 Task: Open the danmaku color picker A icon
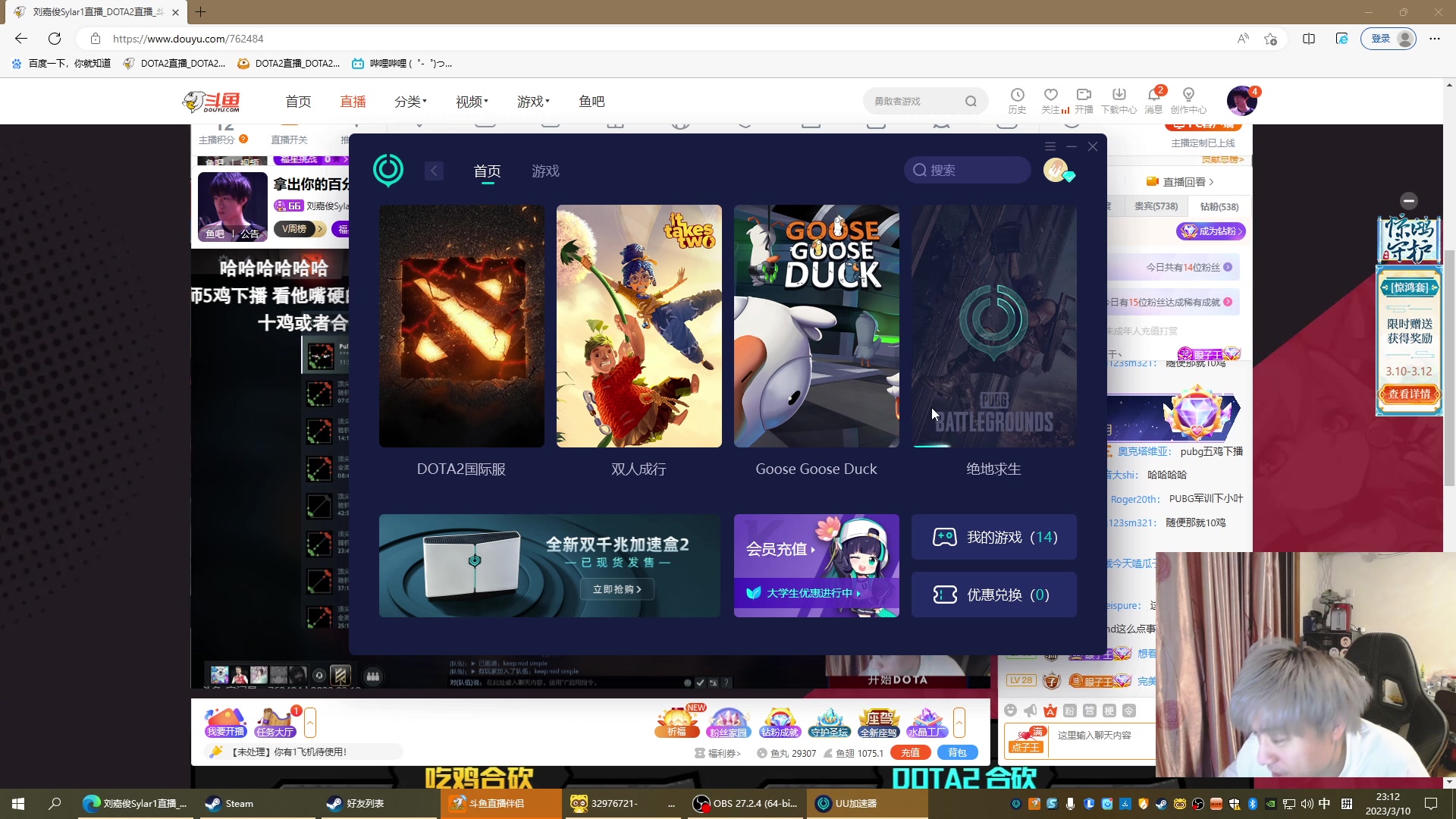[1050, 711]
